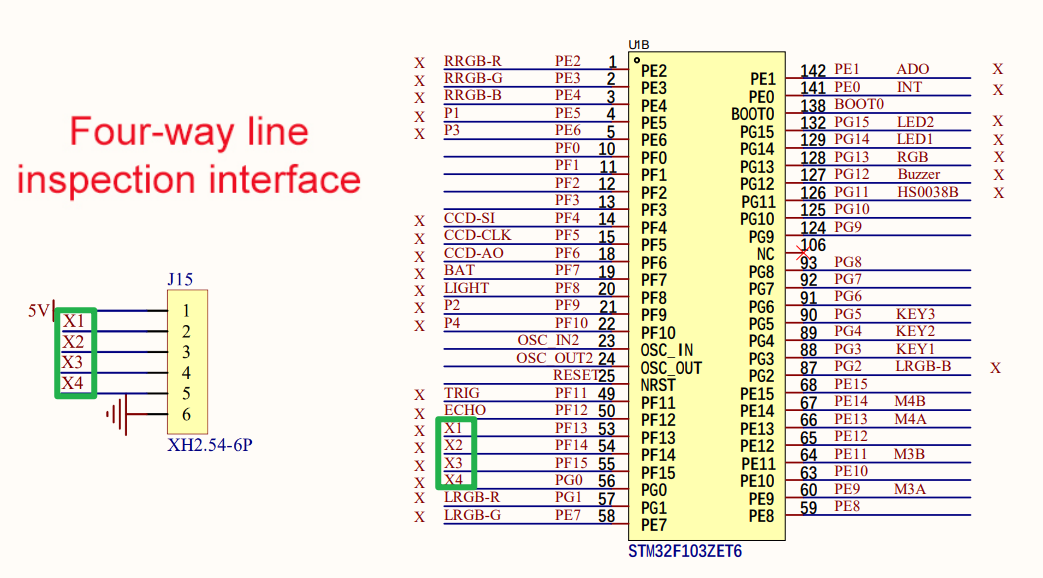Viewport: 1043px width, 578px height.
Task: Select the OSC_OUT pin name inside the chip
Action: [671, 368]
